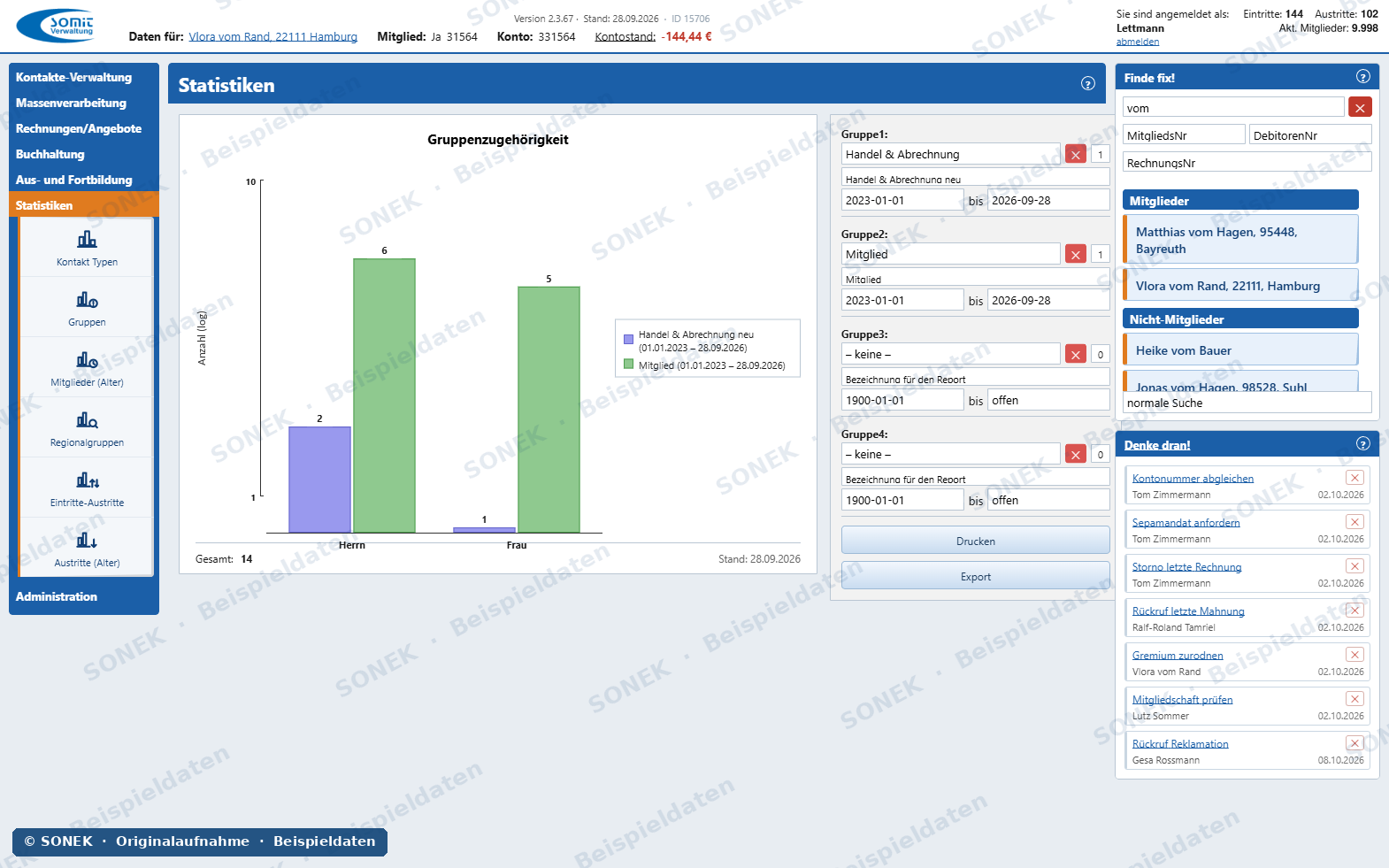The width and height of the screenshot is (1389, 868).
Task: Open the Austritte (Alter) statistics icon
Action: [x=87, y=541]
